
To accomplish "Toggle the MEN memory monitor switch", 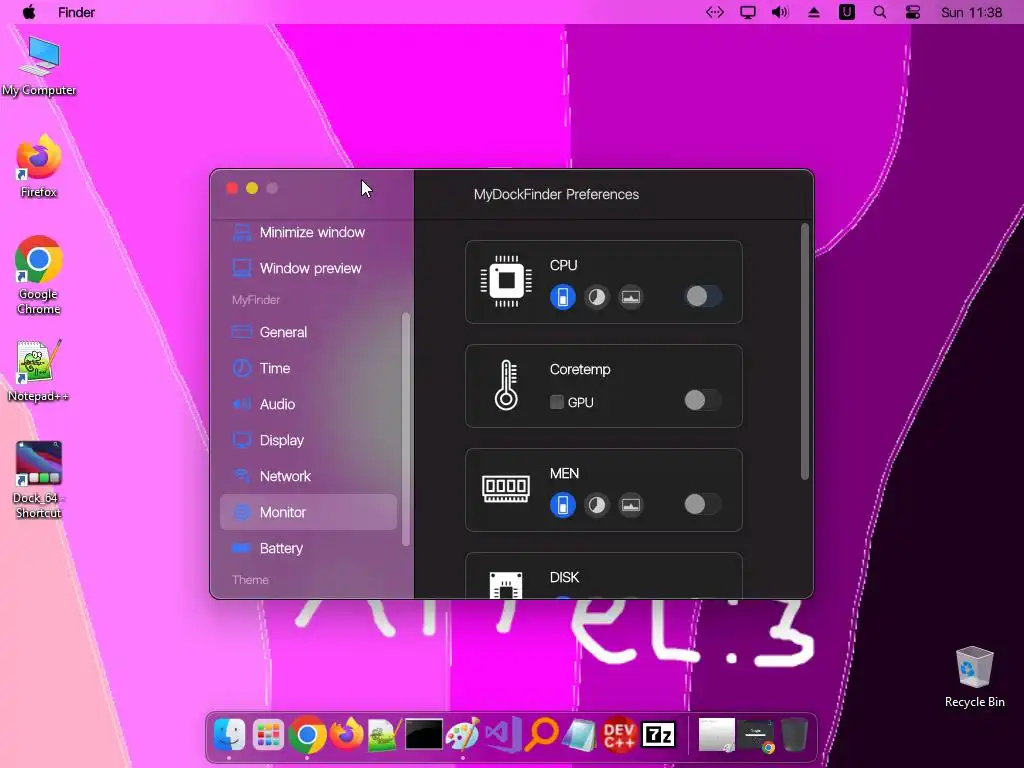I will pyautogui.click(x=703, y=504).
